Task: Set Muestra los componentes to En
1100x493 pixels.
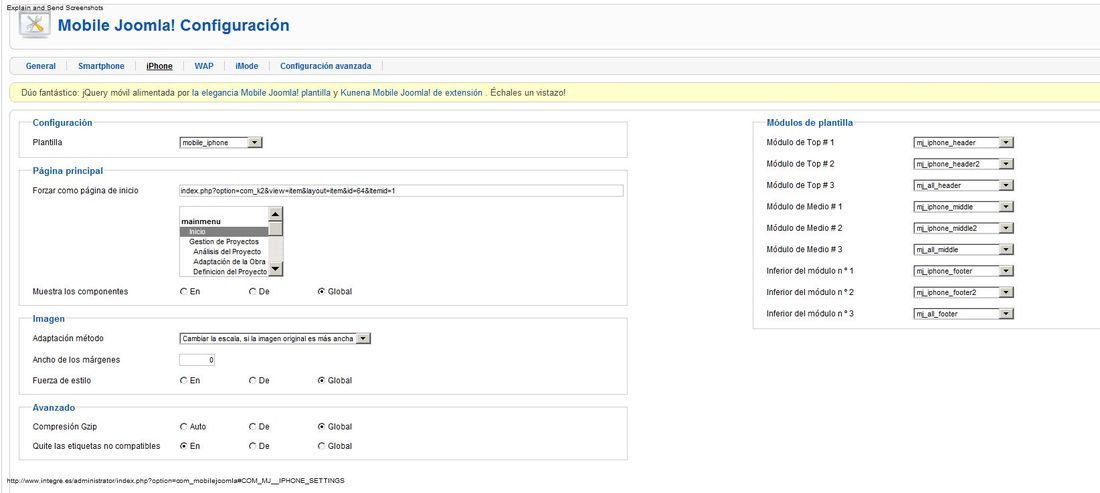Action: (184, 292)
